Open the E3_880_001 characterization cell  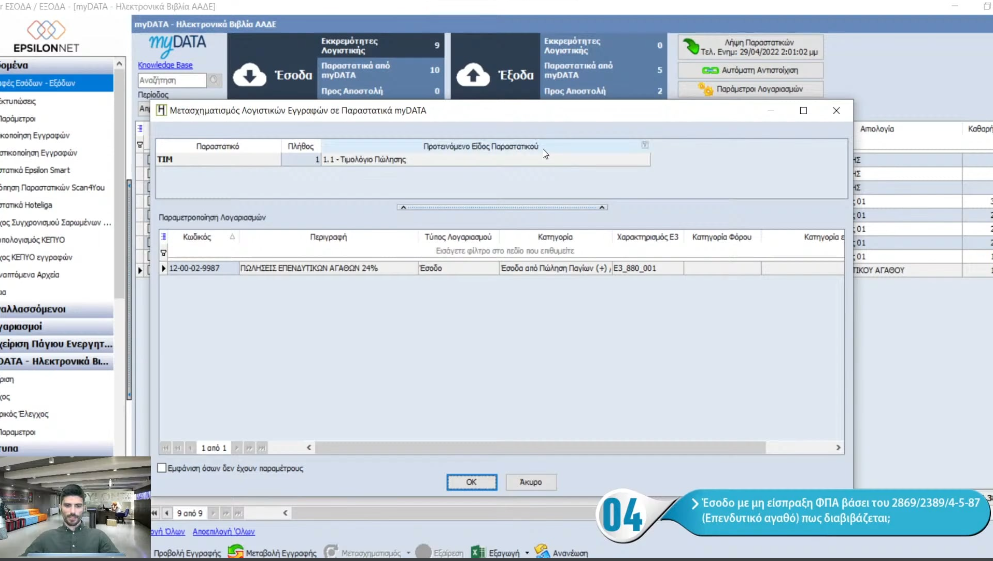647,268
